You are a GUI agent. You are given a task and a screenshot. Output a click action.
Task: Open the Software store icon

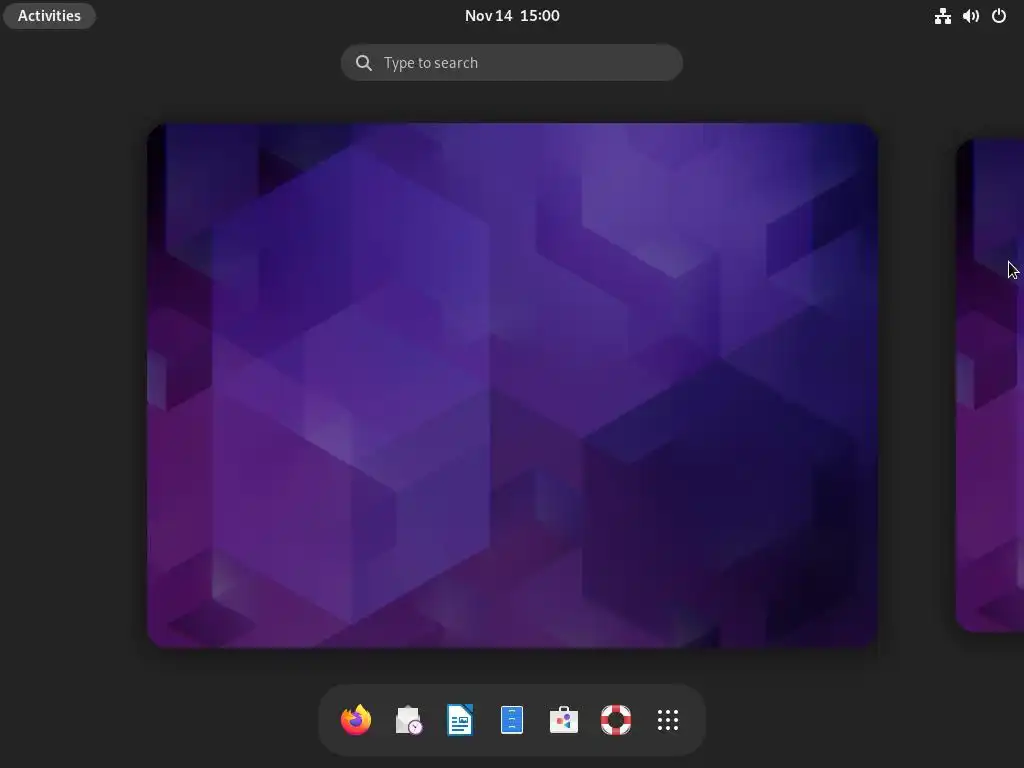pos(564,720)
